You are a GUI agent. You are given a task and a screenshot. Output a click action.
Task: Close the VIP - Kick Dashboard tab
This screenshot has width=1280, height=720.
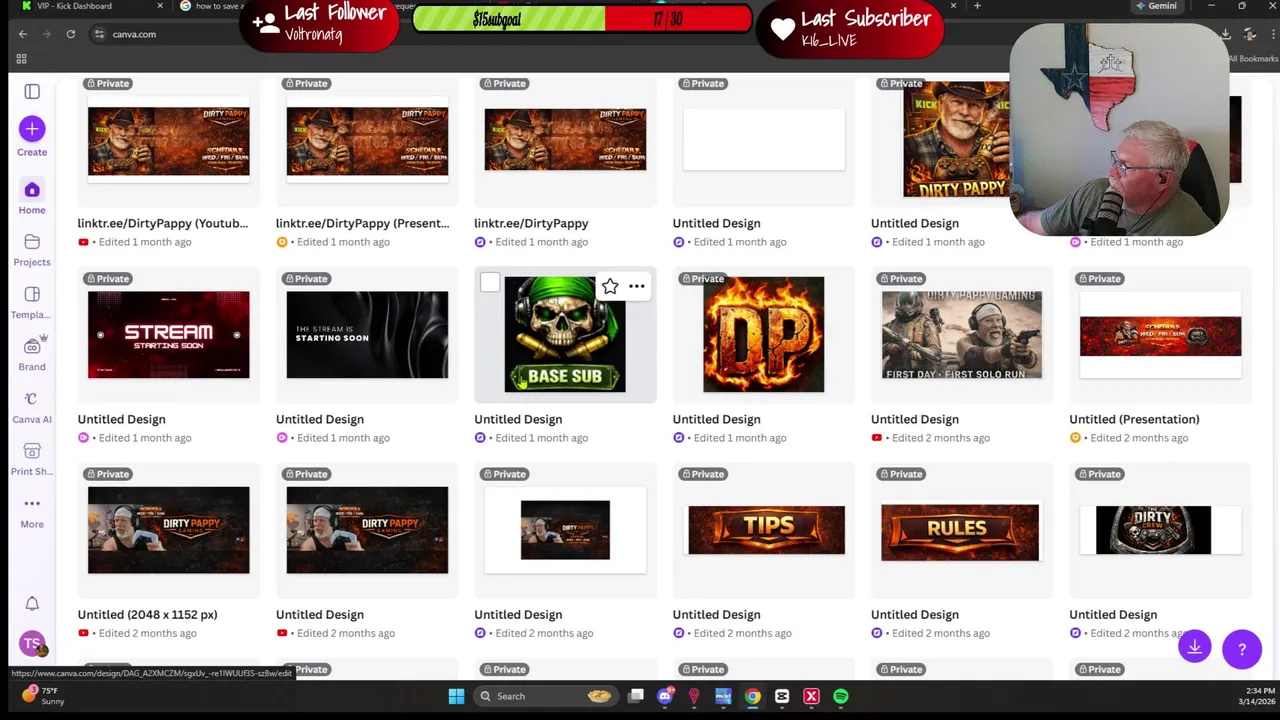[x=160, y=6]
